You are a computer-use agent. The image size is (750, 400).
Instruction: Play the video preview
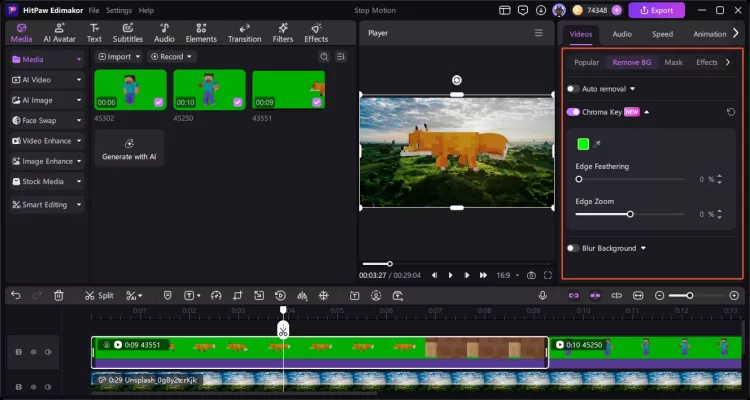click(450, 275)
